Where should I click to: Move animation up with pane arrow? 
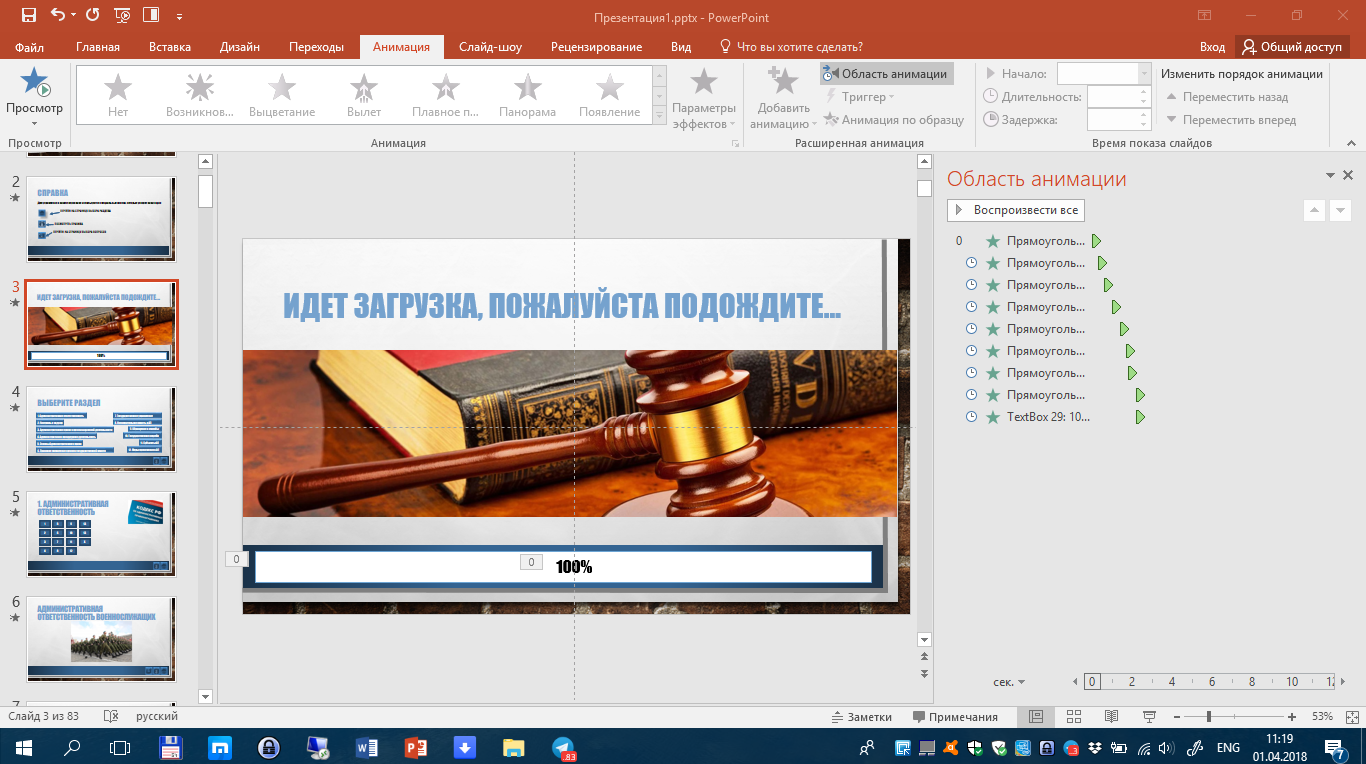pyautogui.click(x=1315, y=210)
